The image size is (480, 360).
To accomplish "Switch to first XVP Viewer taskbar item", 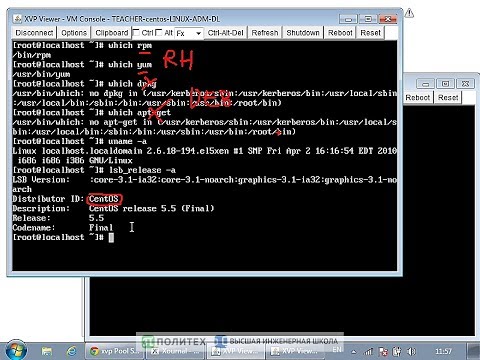I will pyautogui.click(x=235, y=351).
